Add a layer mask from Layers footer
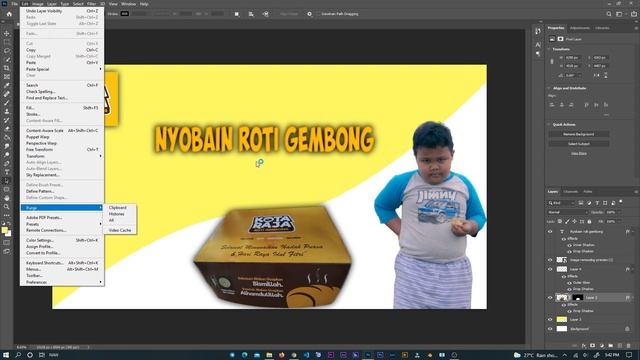Viewport: 640px width, 360px height. [592, 346]
